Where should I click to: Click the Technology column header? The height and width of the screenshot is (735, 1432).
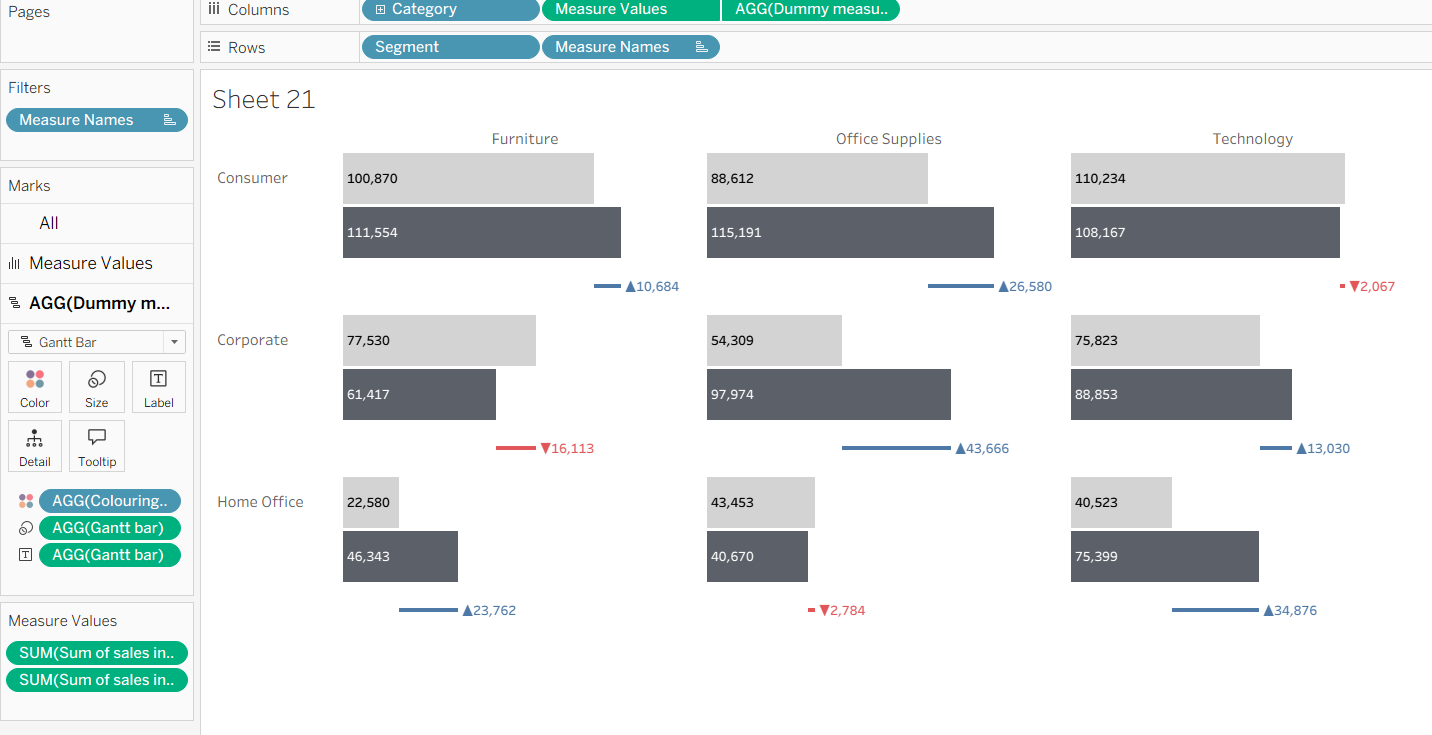(x=1252, y=139)
